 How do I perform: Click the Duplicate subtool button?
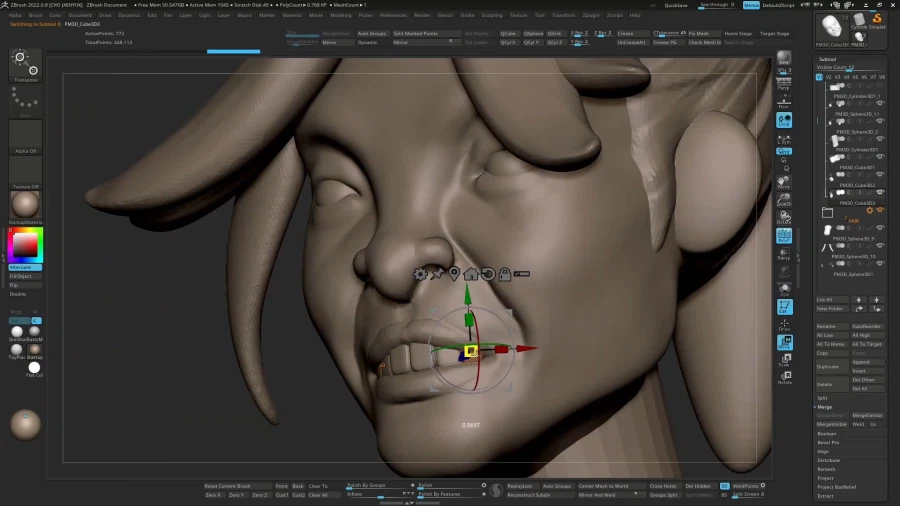[832, 366]
